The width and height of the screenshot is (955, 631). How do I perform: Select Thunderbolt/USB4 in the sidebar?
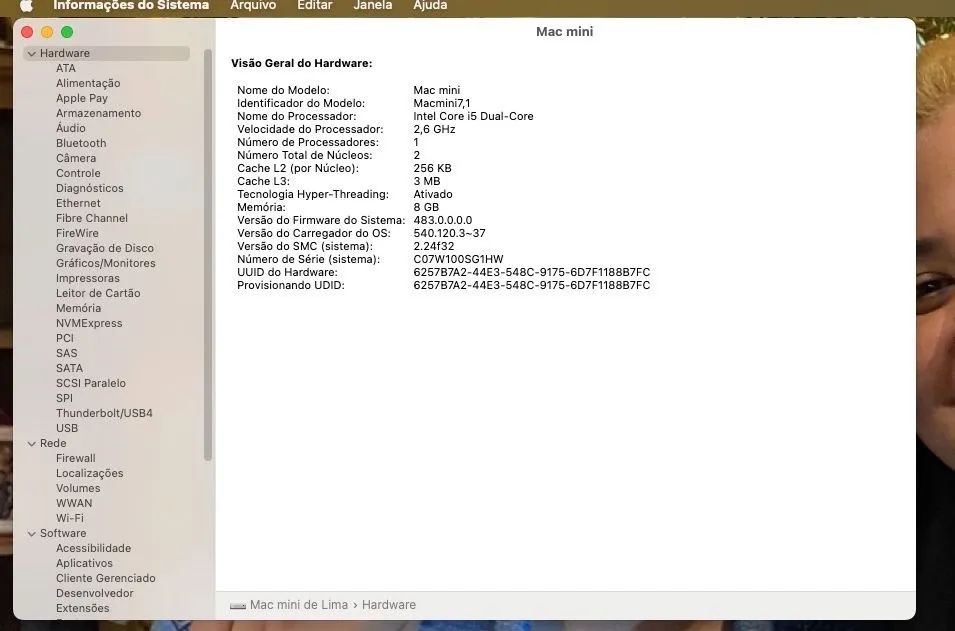click(104, 413)
